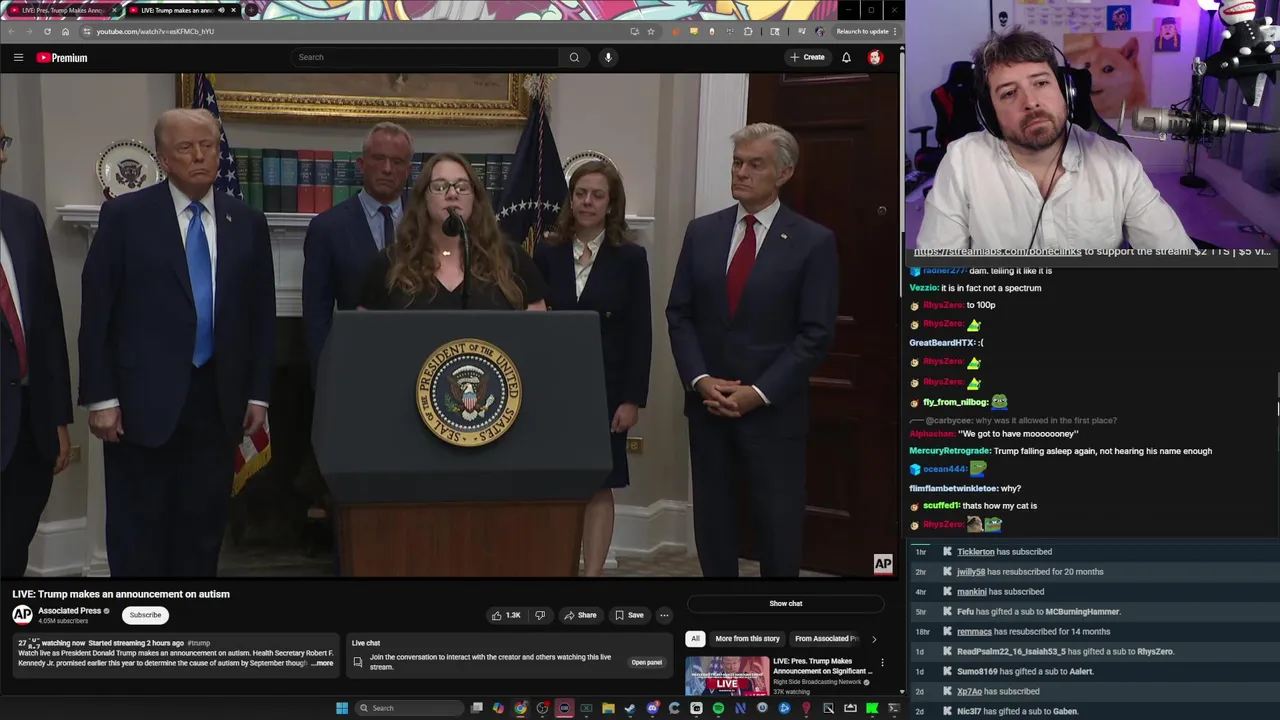Like the video with thumbs up

pyautogui.click(x=505, y=615)
